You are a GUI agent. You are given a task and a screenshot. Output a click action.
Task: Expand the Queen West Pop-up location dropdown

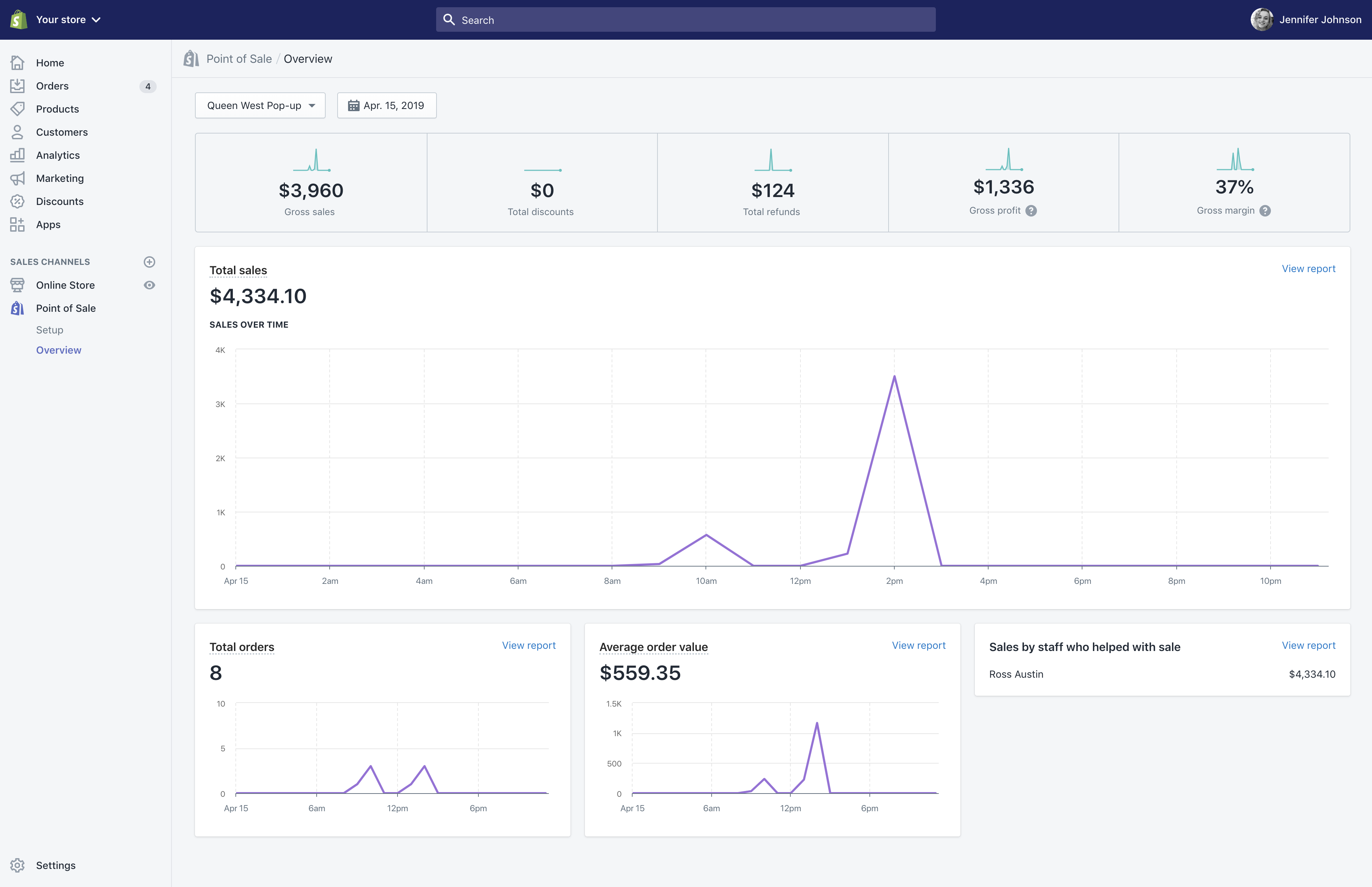point(260,105)
